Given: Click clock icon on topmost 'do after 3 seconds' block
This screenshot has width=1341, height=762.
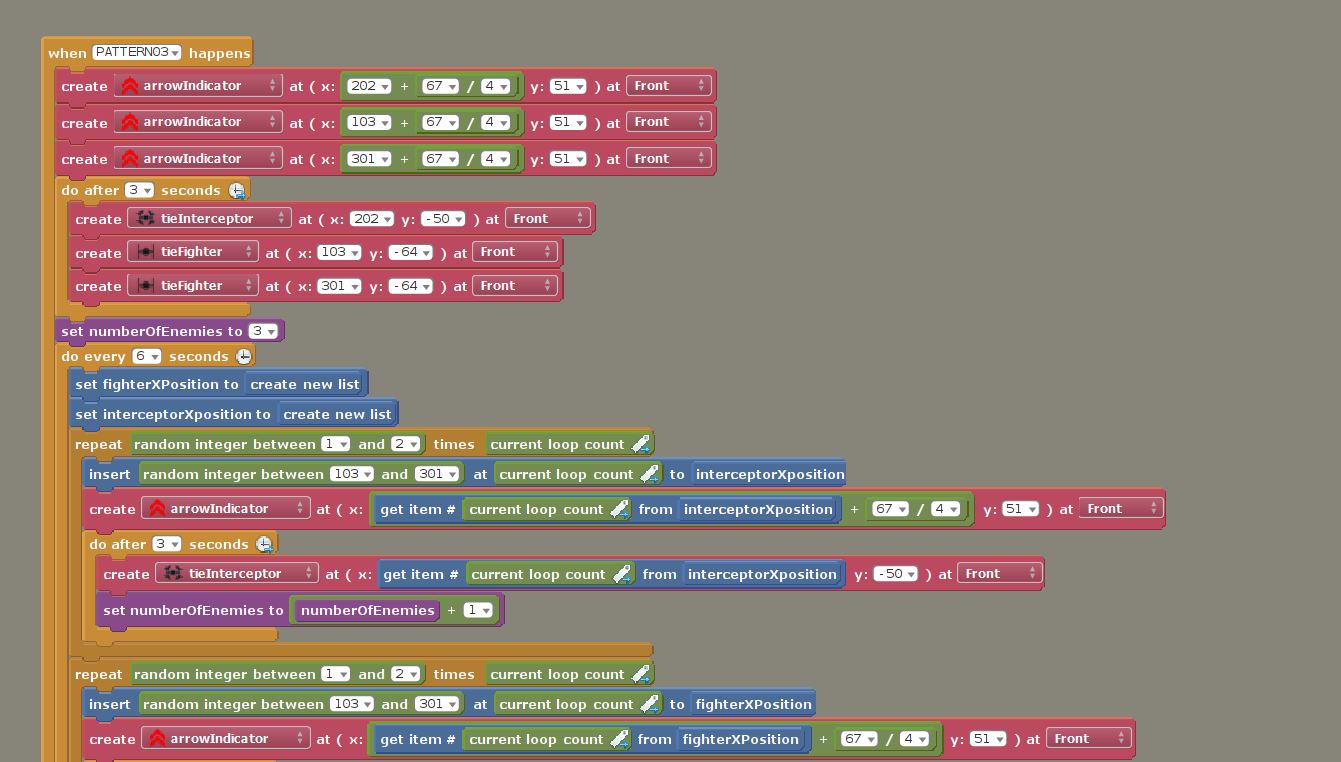Looking at the screenshot, I should click(237, 190).
